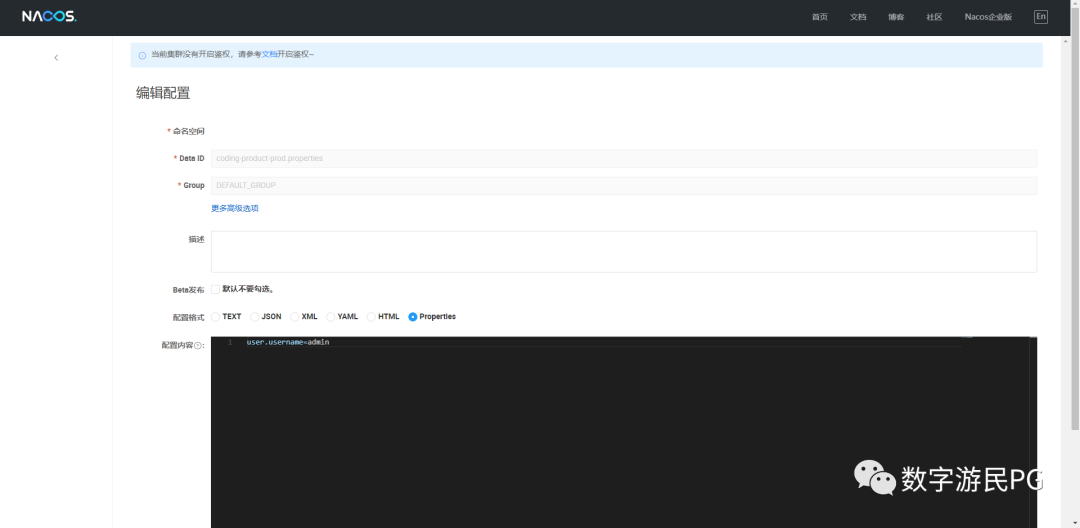The height and width of the screenshot is (528, 1080).
Task: Open the 博客 menu item
Action: (x=896, y=17)
